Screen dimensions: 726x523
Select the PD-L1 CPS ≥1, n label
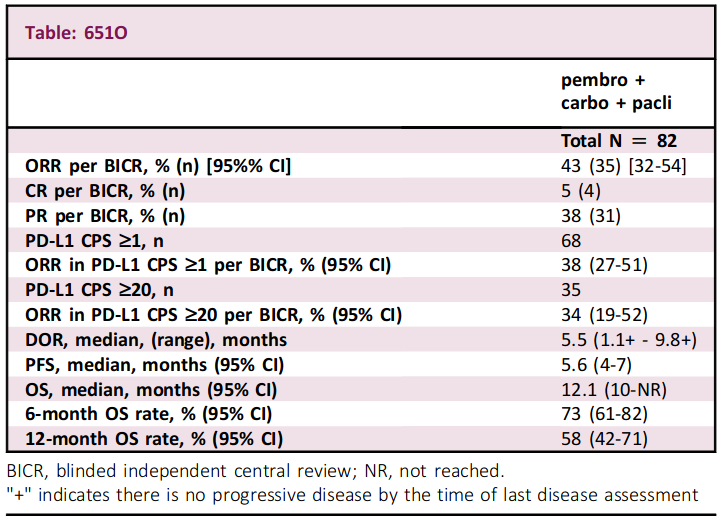pos(94,241)
